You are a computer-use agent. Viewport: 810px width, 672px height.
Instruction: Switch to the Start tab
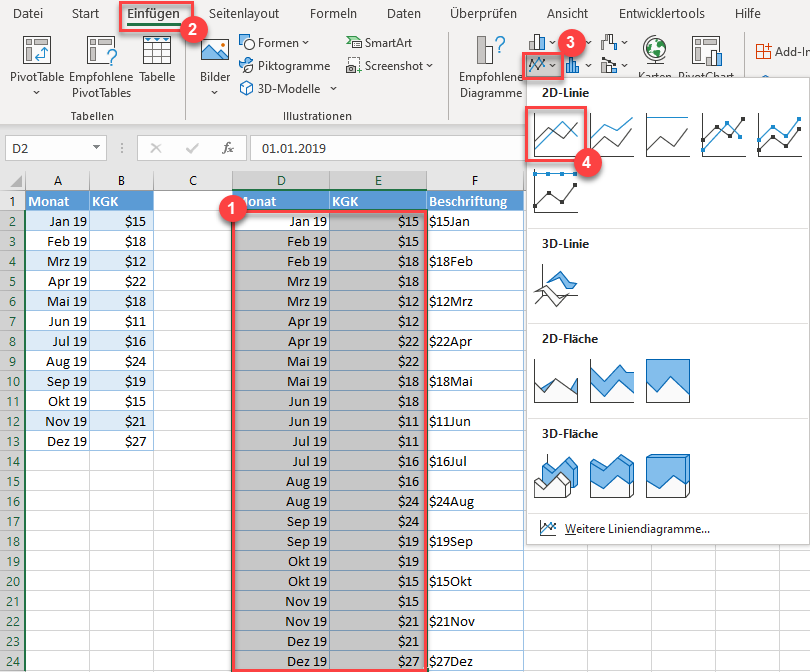click(85, 13)
